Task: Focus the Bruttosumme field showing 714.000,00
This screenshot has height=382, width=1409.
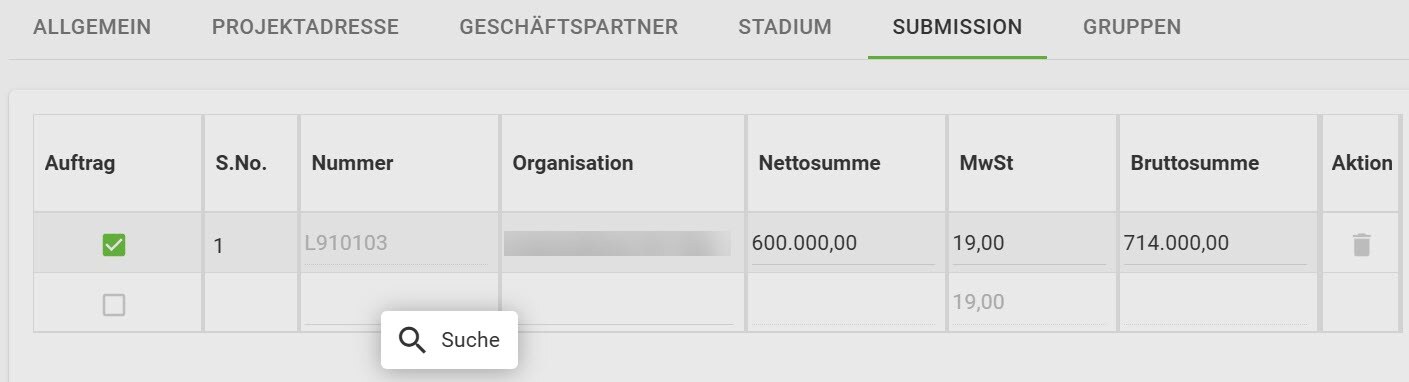Action: coord(1215,243)
